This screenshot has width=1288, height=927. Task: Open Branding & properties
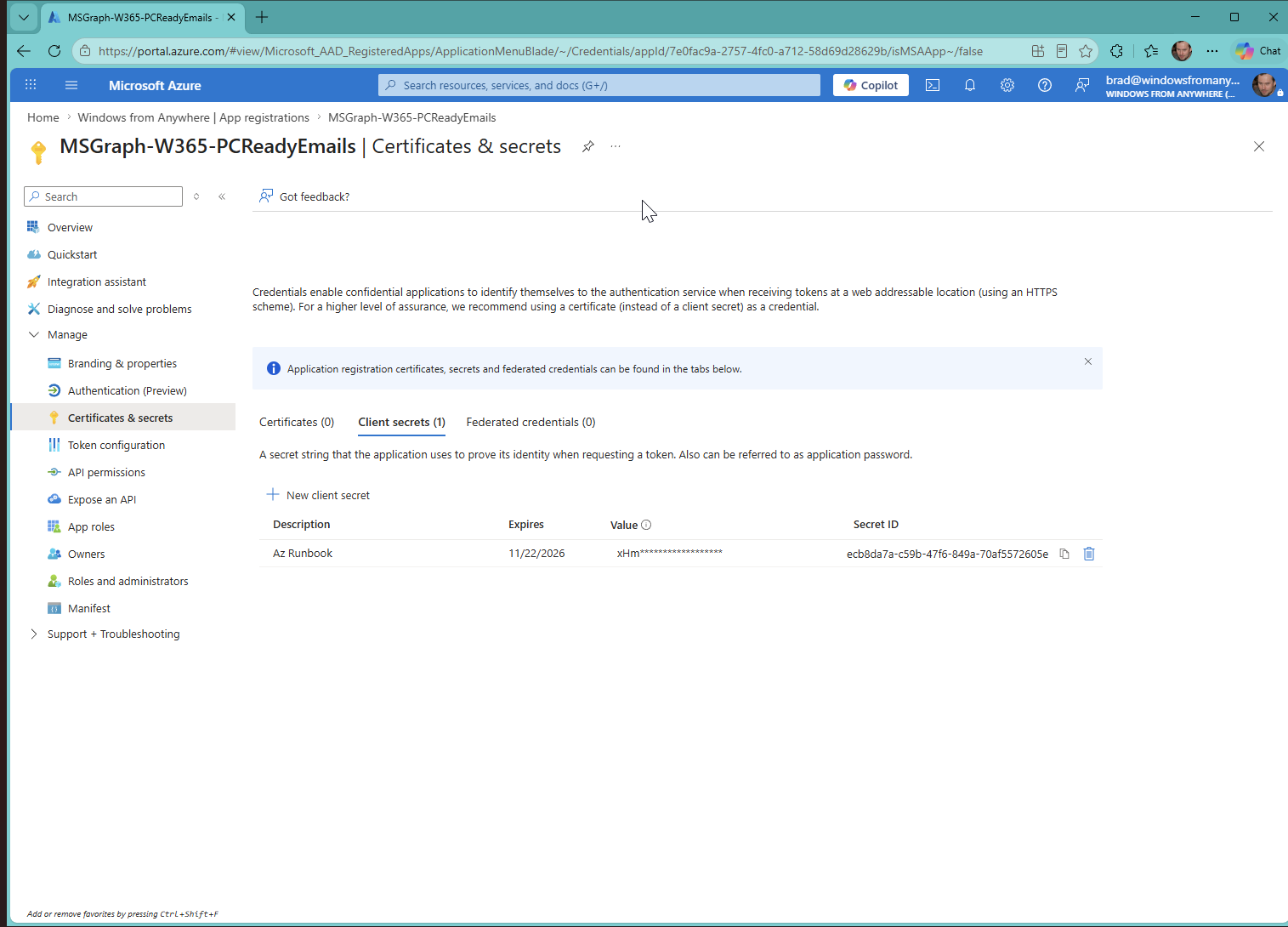coord(122,363)
